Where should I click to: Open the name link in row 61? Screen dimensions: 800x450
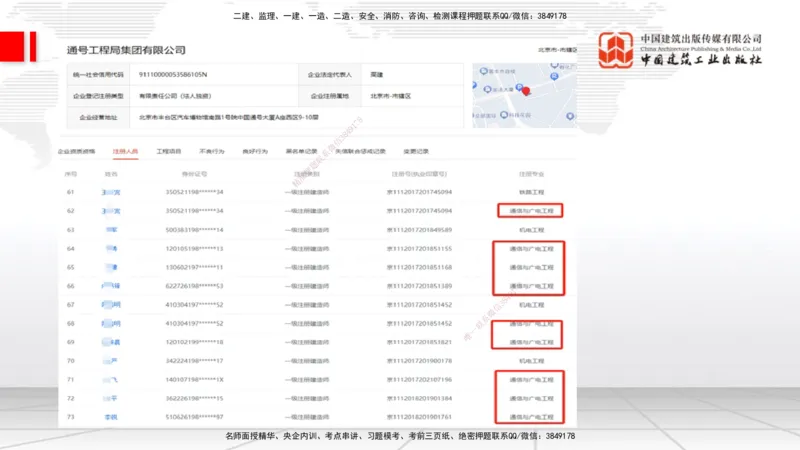pyautogui.click(x=111, y=192)
